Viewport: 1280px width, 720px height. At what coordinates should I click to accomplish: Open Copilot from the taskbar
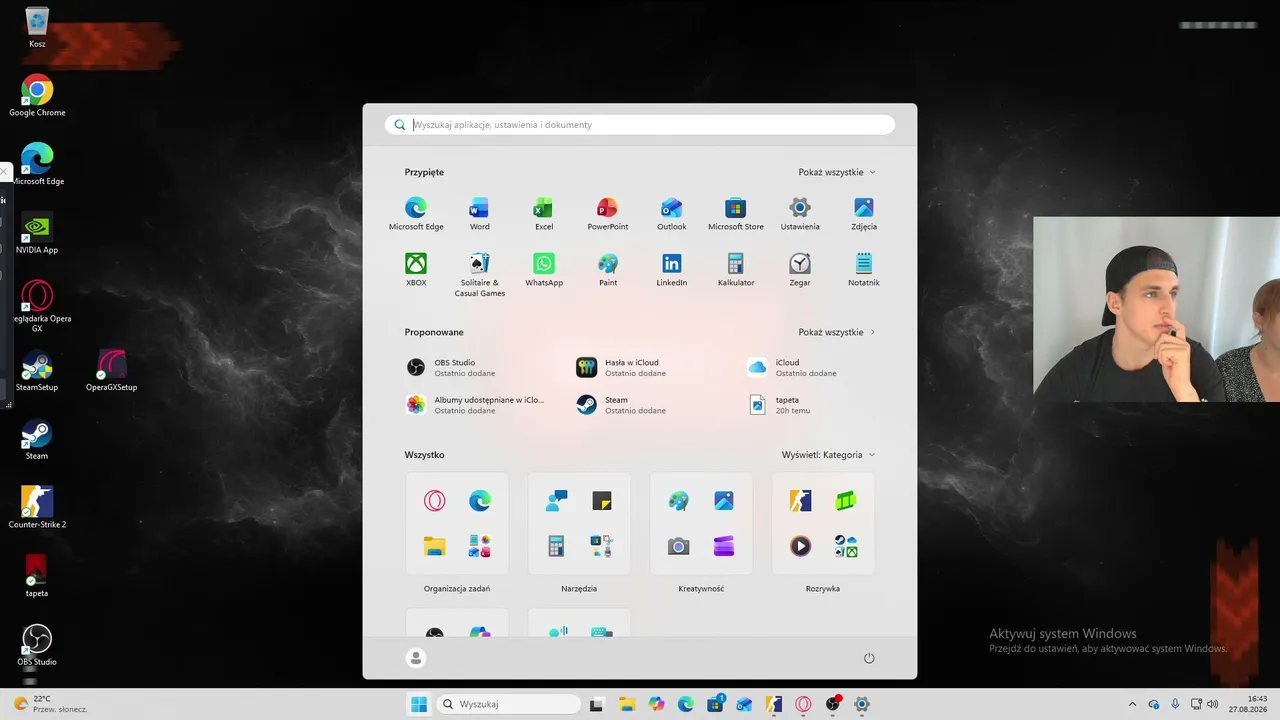(656, 704)
